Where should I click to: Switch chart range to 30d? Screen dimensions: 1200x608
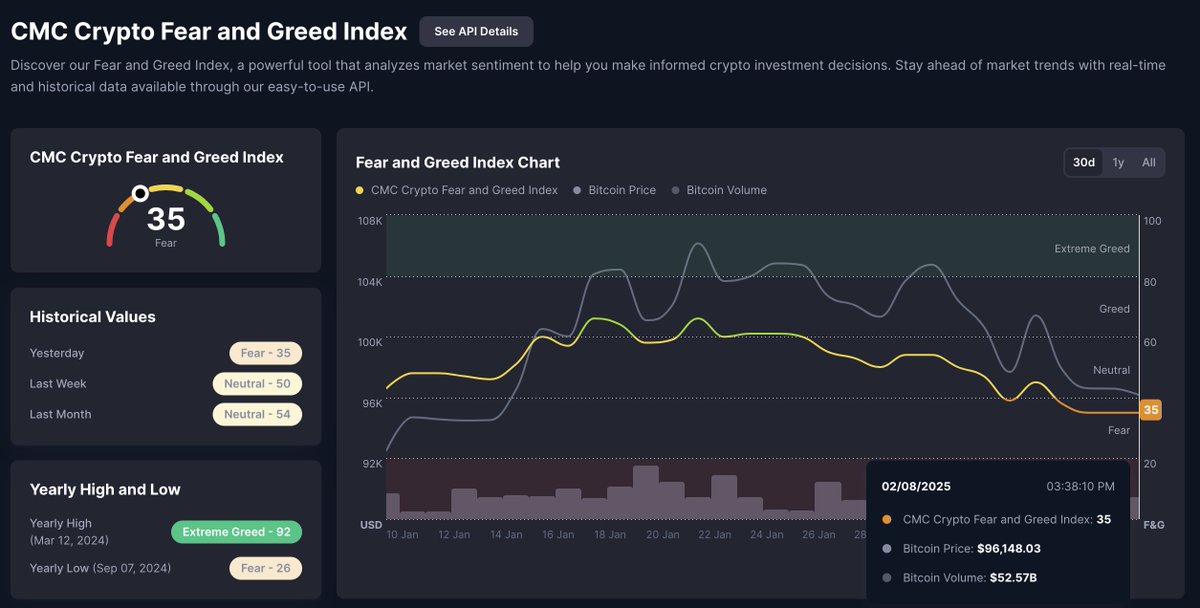1084,162
